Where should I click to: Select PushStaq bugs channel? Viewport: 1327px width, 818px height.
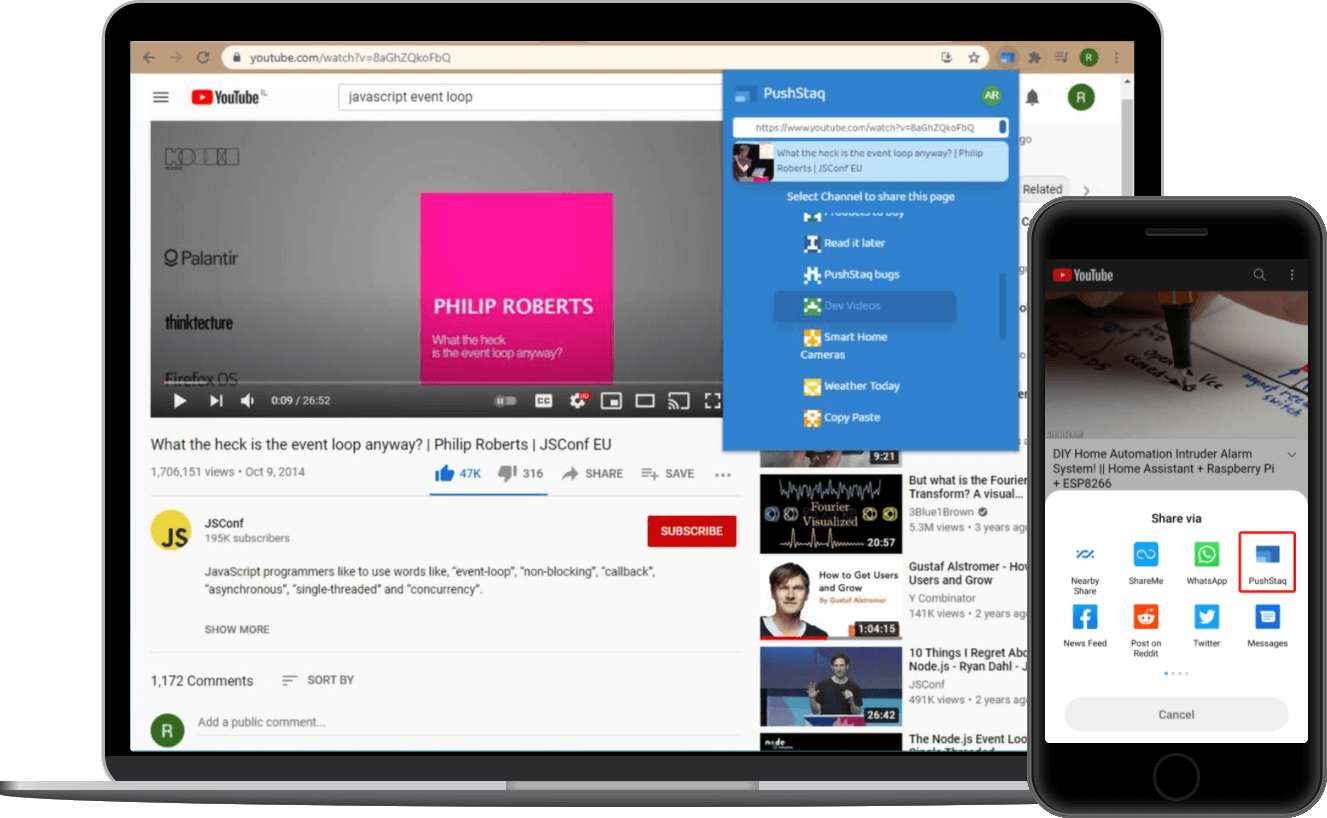pos(851,274)
